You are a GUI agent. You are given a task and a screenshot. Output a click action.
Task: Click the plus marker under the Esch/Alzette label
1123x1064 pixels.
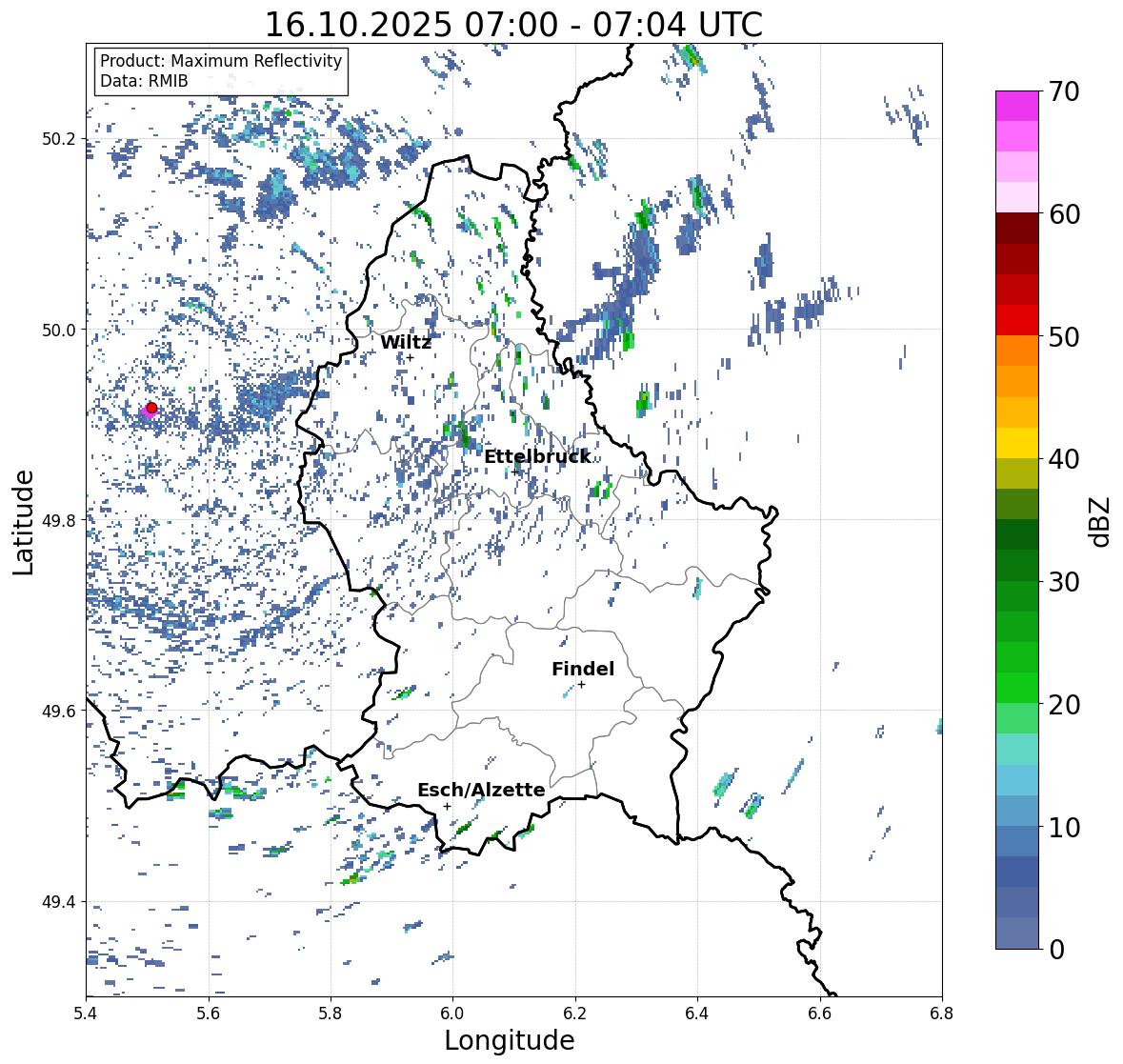pyautogui.click(x=448, y=806)
